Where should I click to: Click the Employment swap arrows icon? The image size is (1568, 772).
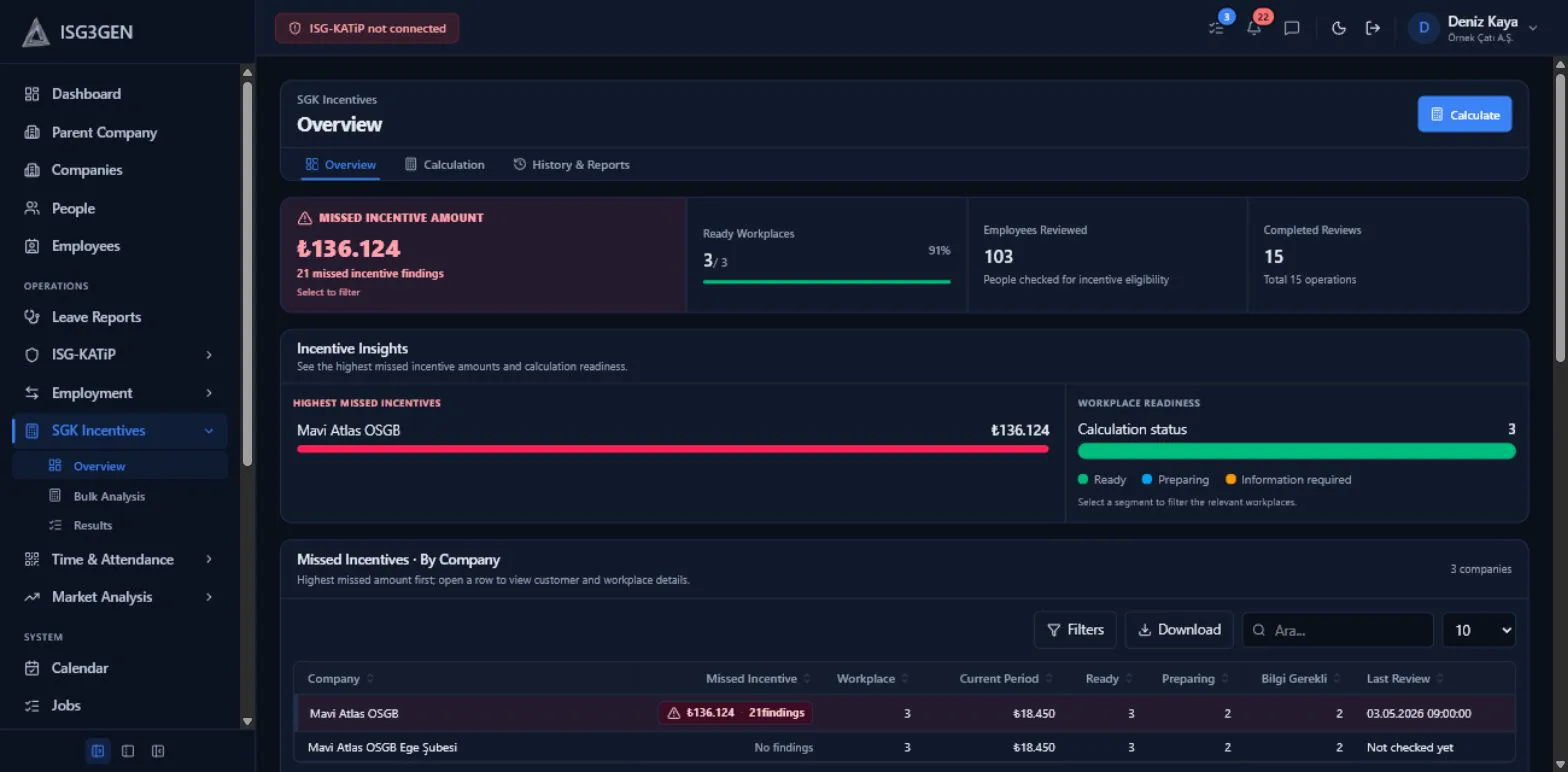tap(32, 393)
